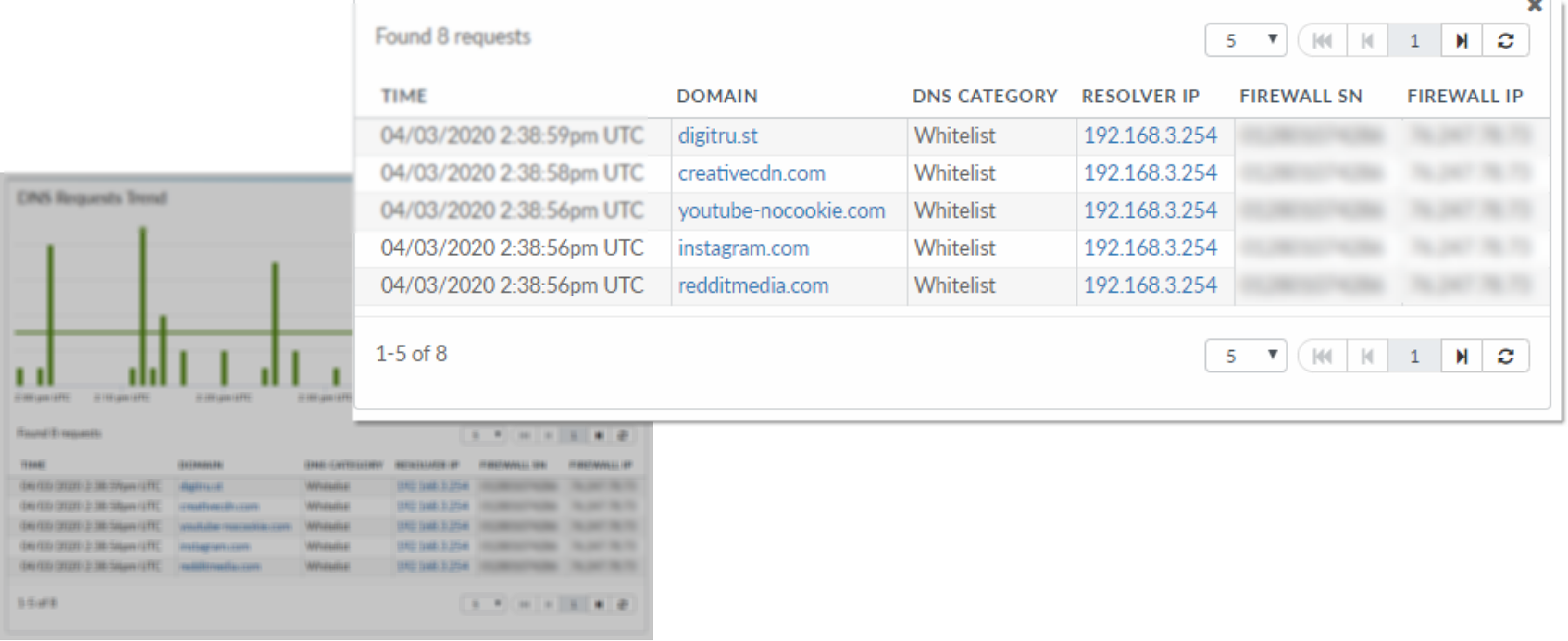
Task: Refresh the request list from bottom pager
Action: [x=1505, y=356]
